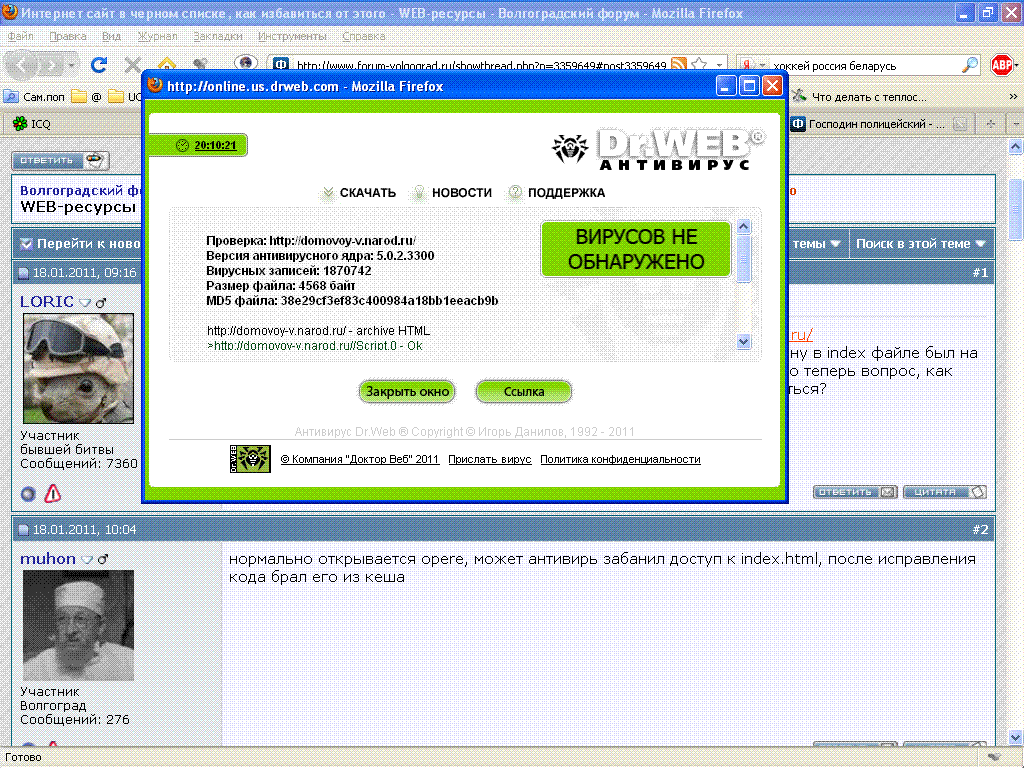Image resolution: width=1024 pixels, height=768 pixels.
Task: Open the Сам.поп bookmark
Action: pyautogui.click(x=35, y=97)
